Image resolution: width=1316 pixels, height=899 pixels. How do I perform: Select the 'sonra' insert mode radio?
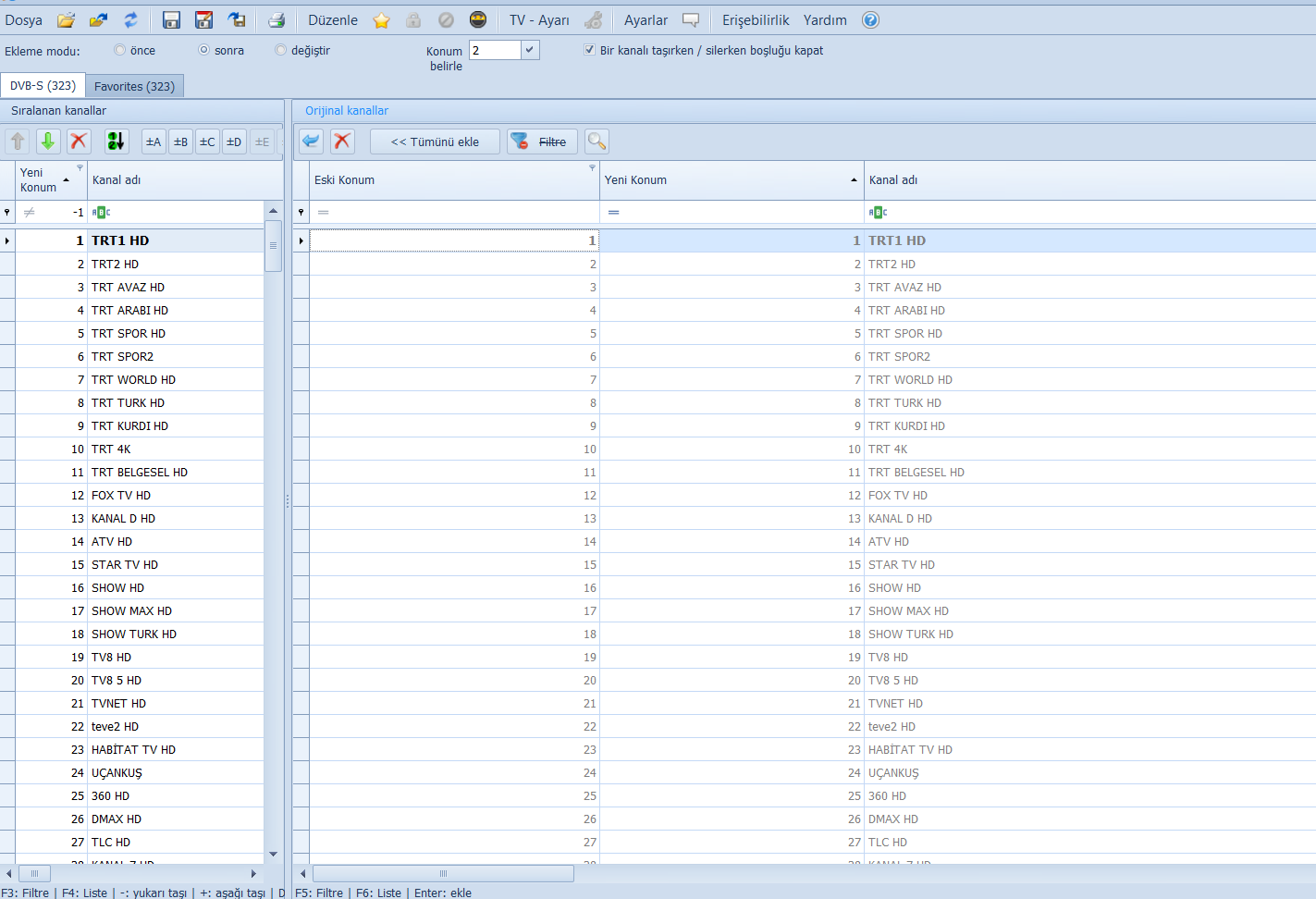203,50
